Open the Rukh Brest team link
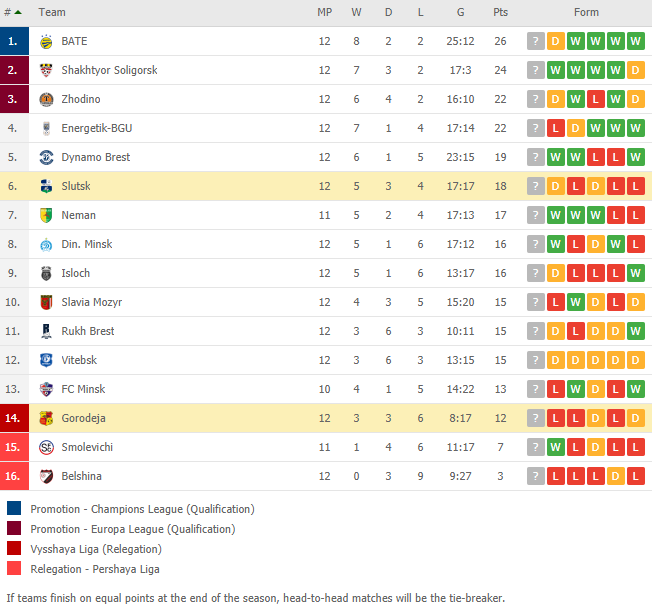 click(88, 331)
